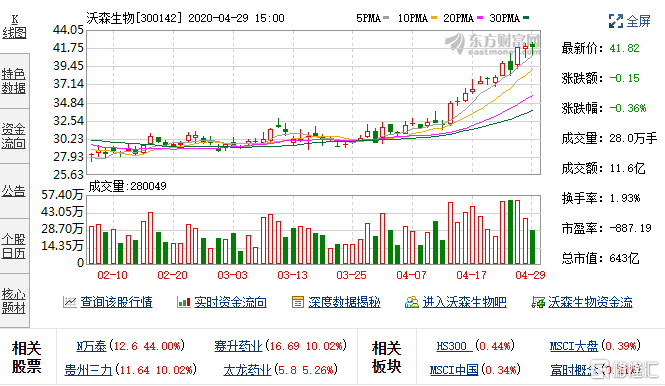Open the MSCI中国 sector link

pos(454,370)
